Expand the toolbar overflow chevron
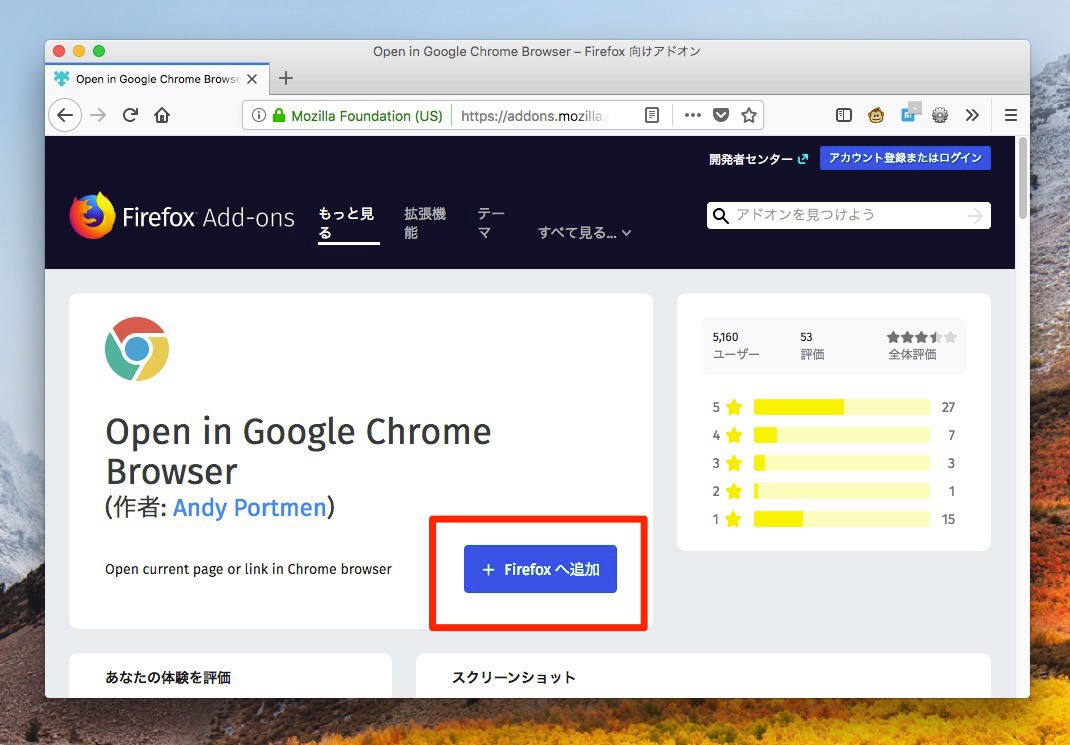Screen dimensions: 1070x745 click(x=972, y=115)
